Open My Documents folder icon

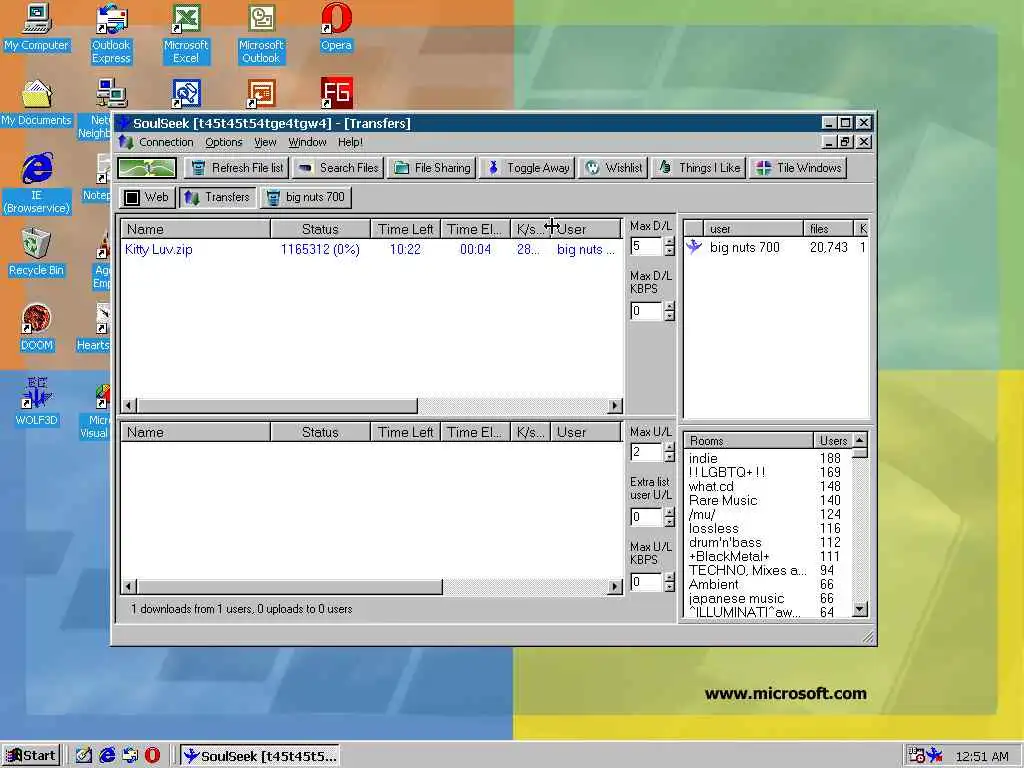pyautogui.click(x=36, y=103)
